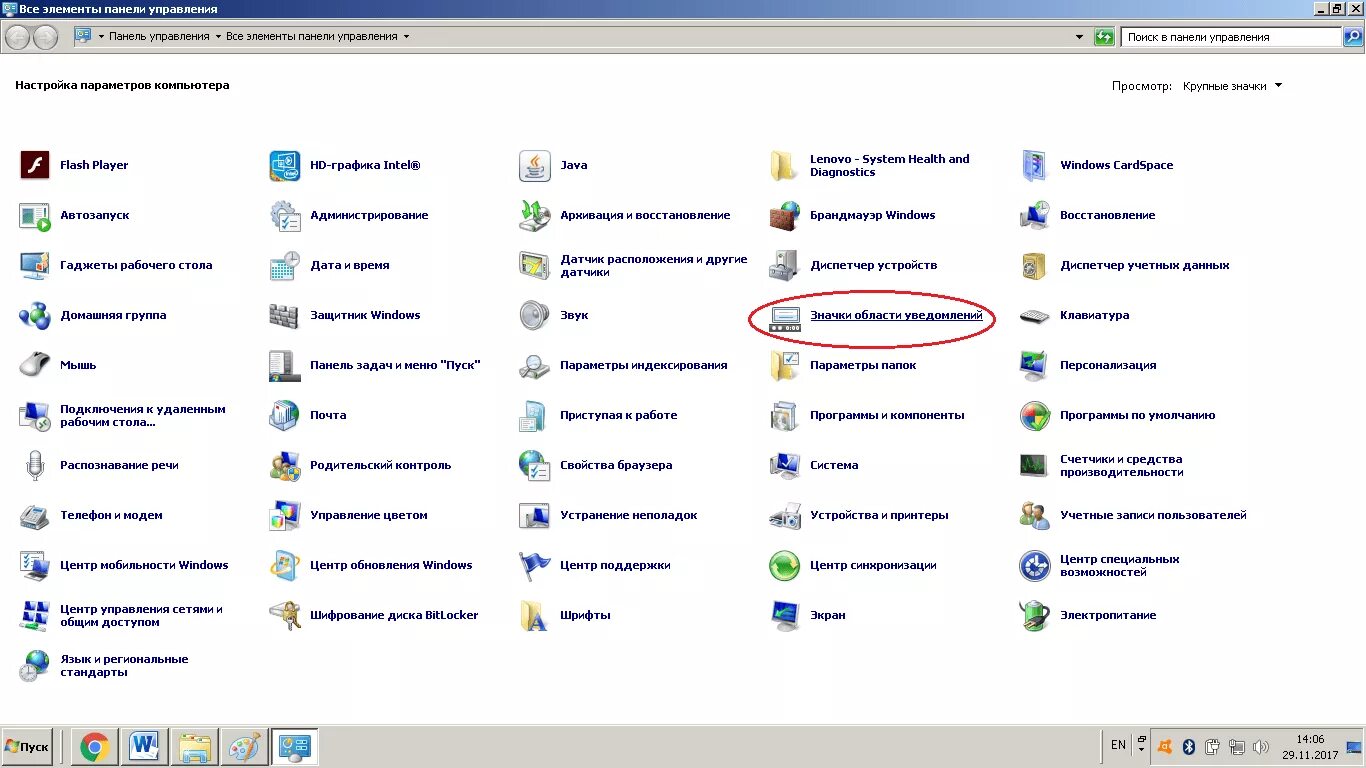Click the Все элементы панели управления breadcrumb segment
The height and width of the screenshot is (768, 1366).
coord(311,36)
